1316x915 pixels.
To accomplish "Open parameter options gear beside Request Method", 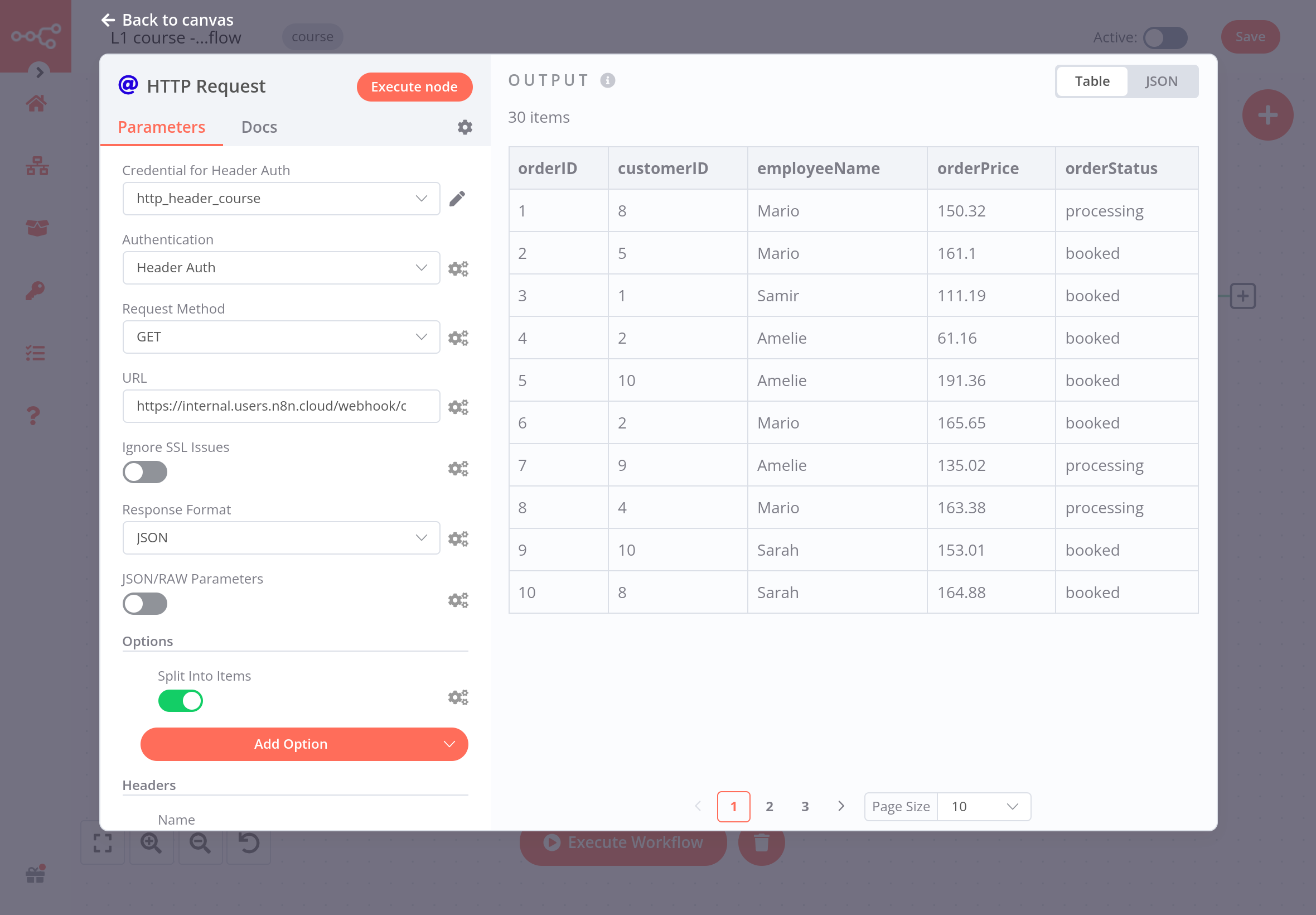I will click(x=458, y=338).
